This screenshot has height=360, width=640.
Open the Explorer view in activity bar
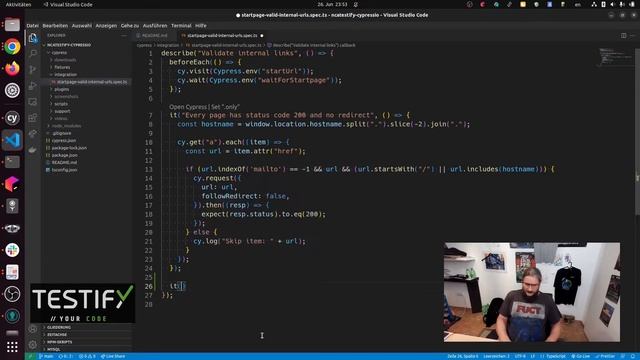[x=33, y=38]
